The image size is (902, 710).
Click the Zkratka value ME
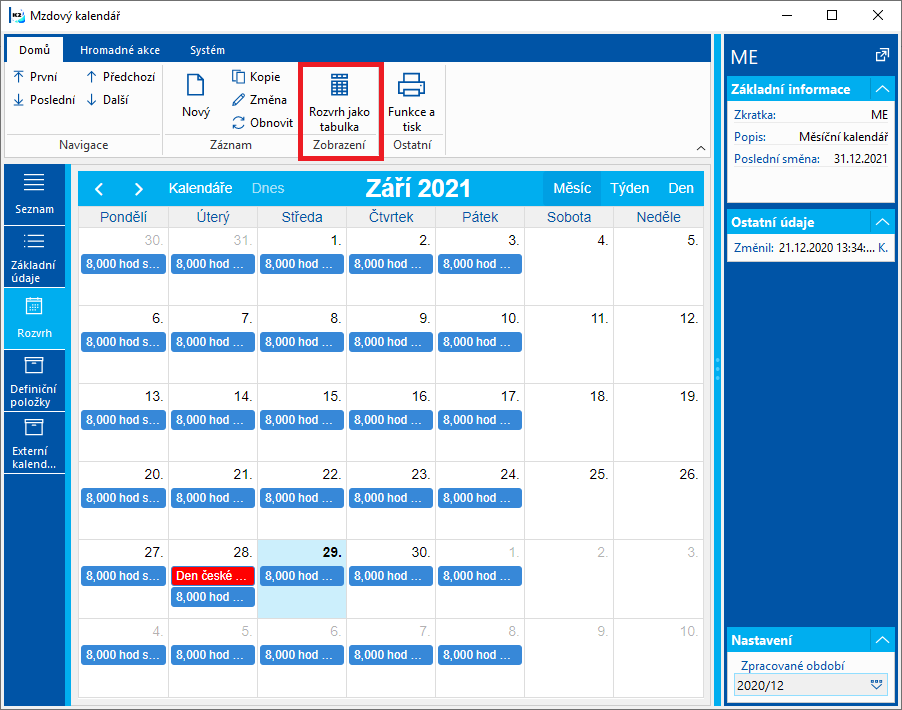click(879, 114)
